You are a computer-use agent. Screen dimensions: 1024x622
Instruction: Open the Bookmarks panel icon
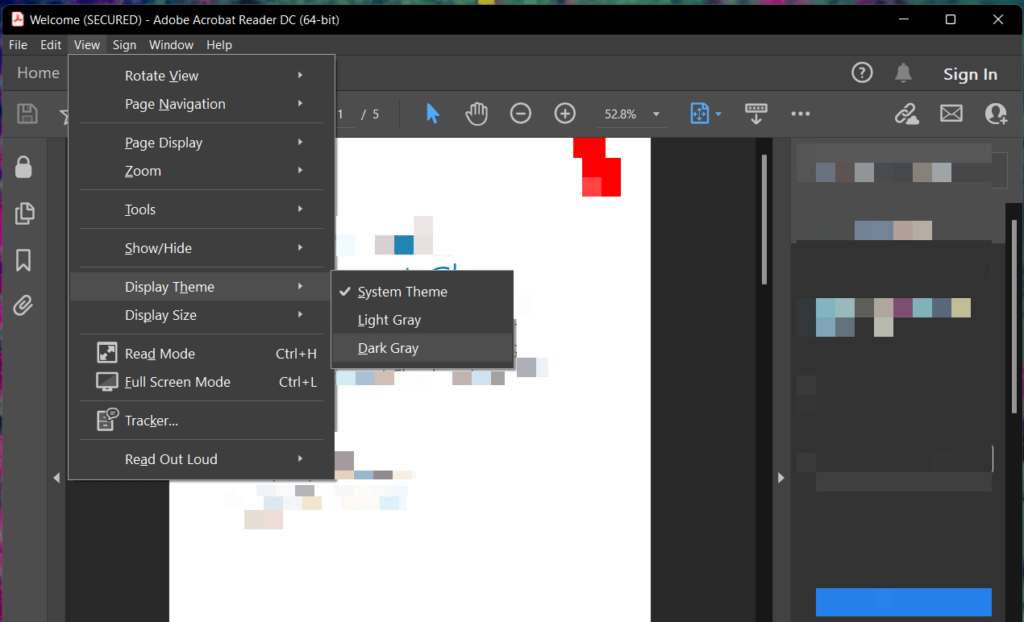click(23, 259)
